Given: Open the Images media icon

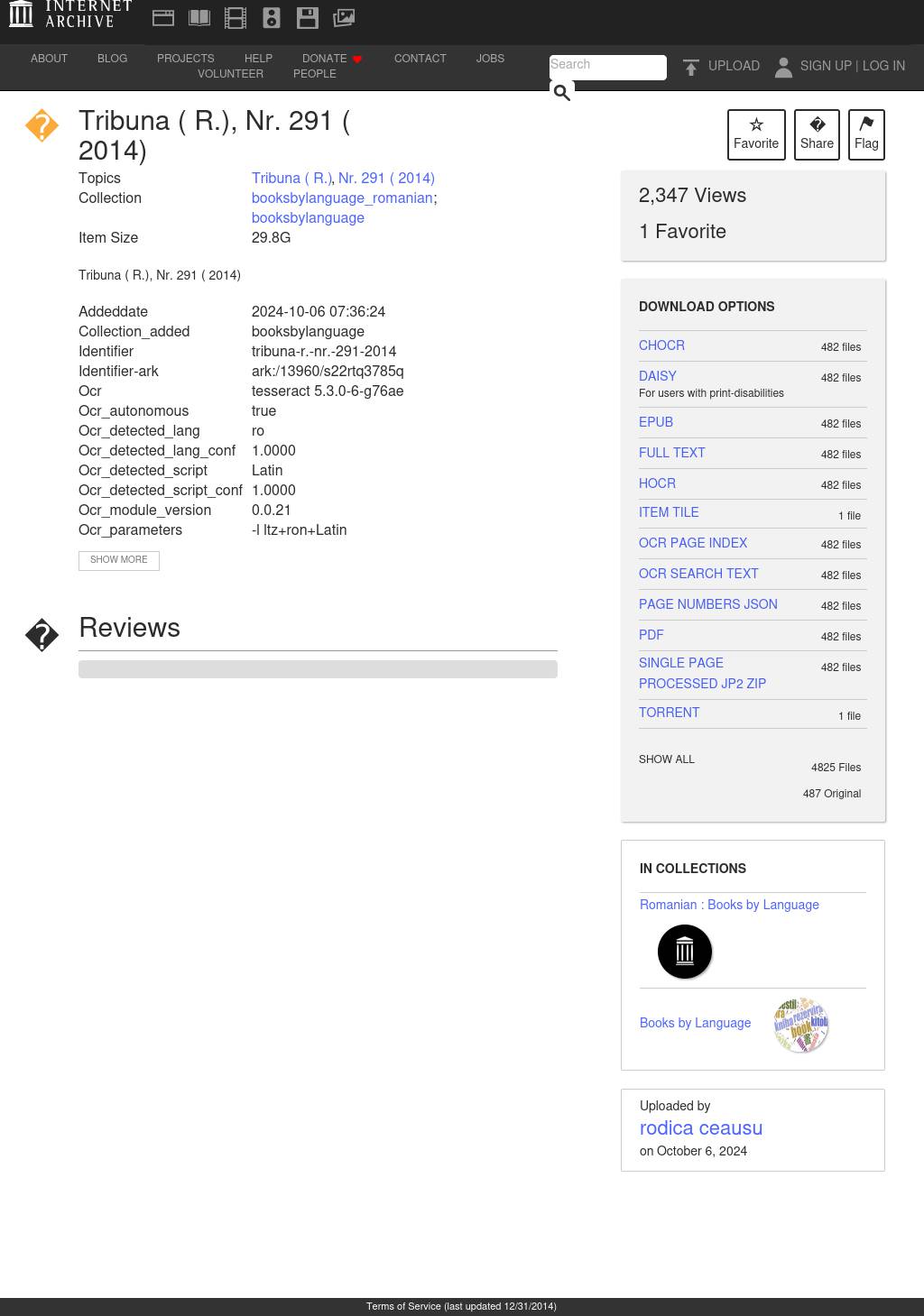Looking at the screenshot, I should [344, 18].
